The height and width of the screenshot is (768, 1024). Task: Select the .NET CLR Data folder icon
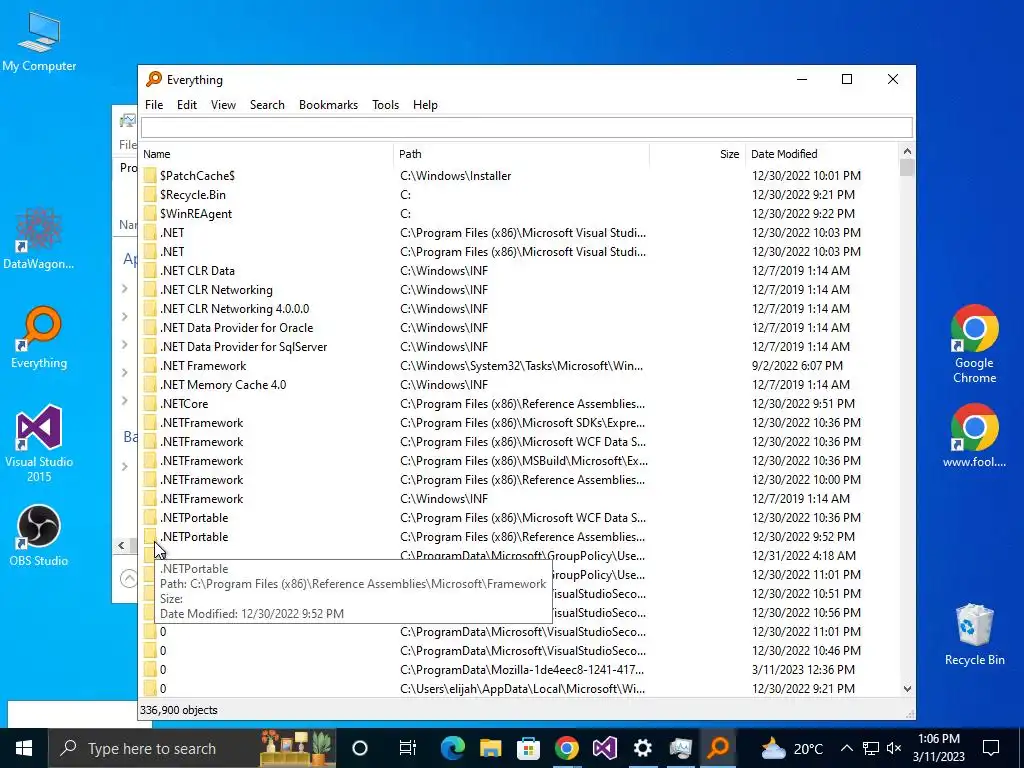coord(151,270)
